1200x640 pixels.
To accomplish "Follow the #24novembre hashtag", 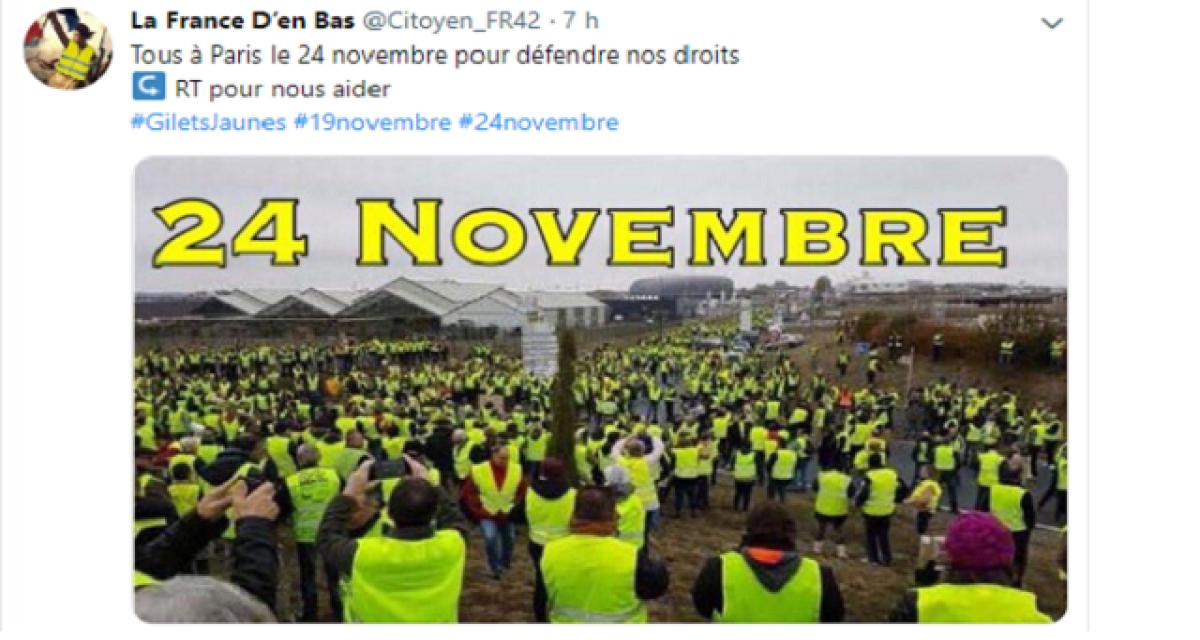I will pyautogui.click(x=539, y=123).
